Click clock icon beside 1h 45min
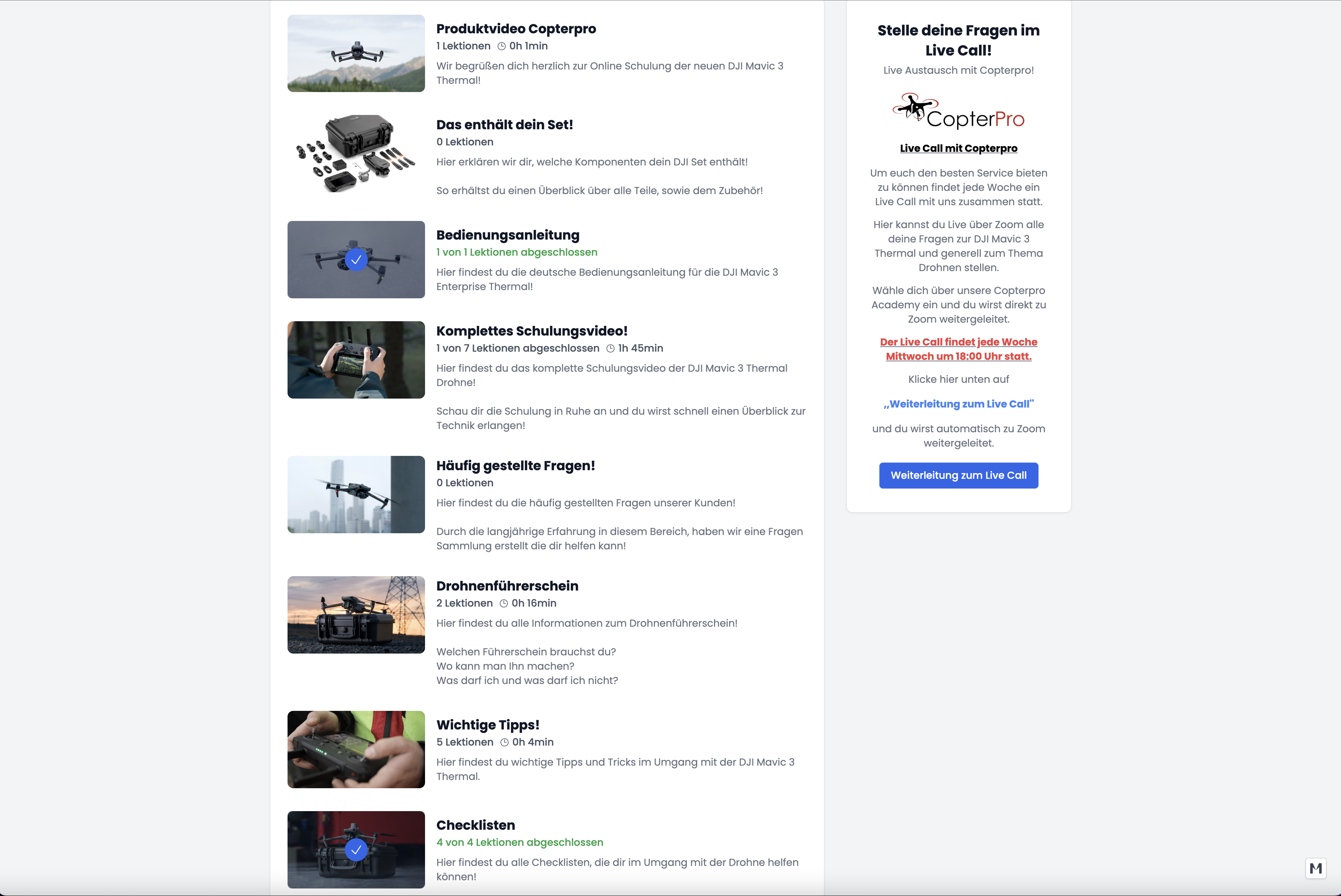Viewport: 1341px width, 896px height. [610, 348]
